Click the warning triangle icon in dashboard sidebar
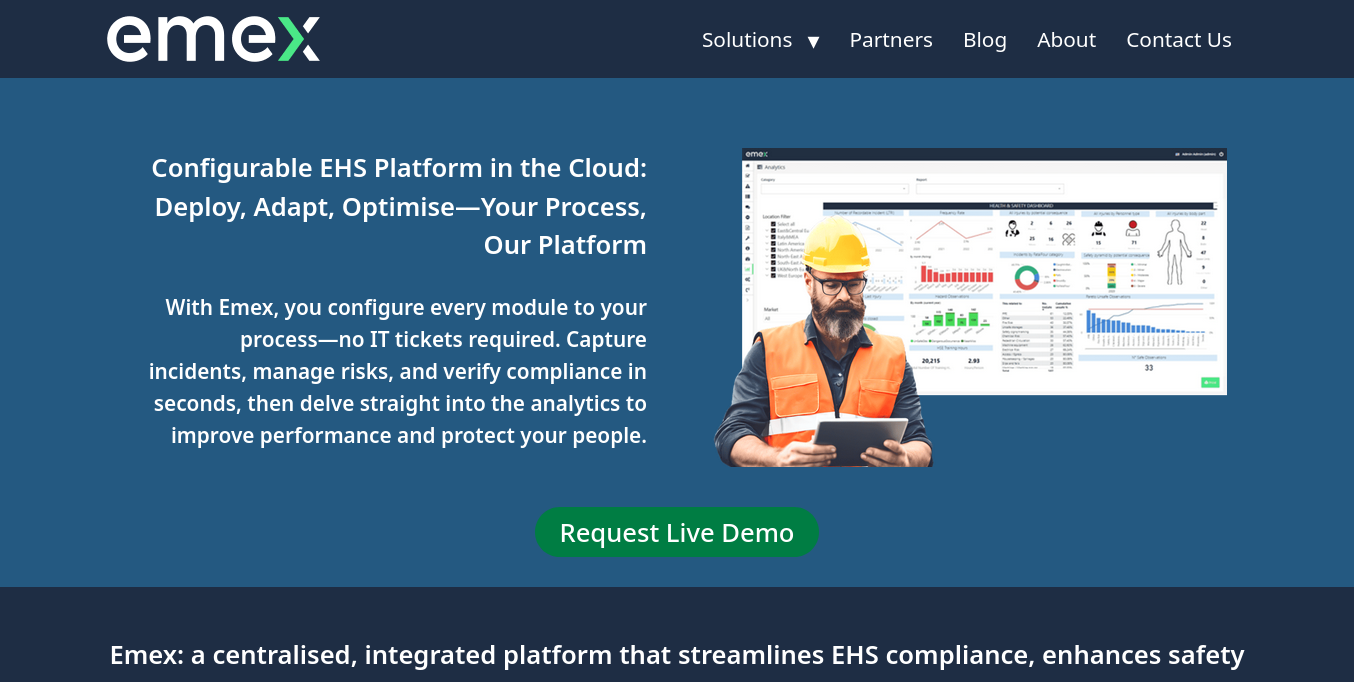Viewport: 1366px width, 682px height. [x=748, y=186]
